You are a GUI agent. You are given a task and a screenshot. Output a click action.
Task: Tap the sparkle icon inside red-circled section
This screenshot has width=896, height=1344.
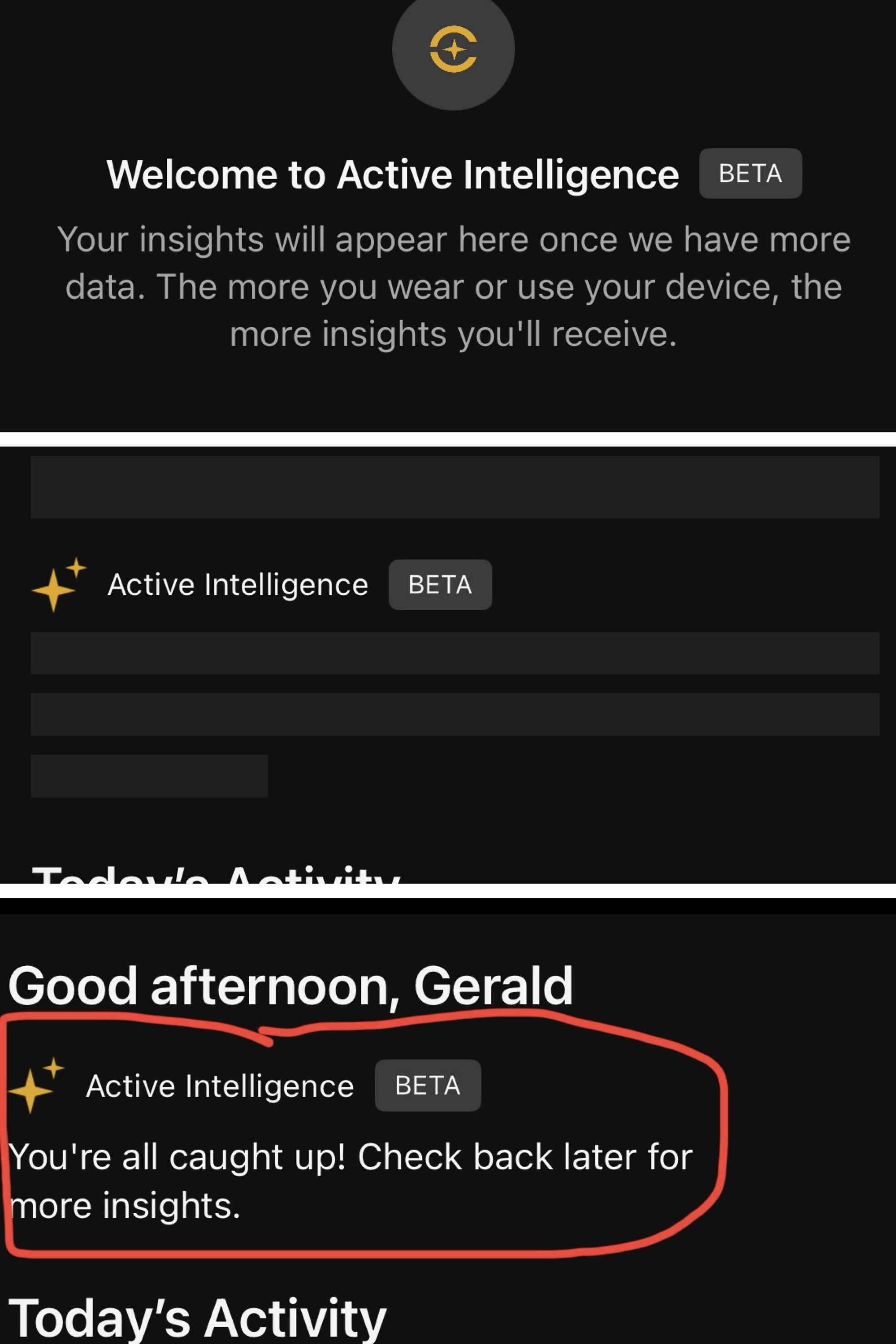point(36,1085)
